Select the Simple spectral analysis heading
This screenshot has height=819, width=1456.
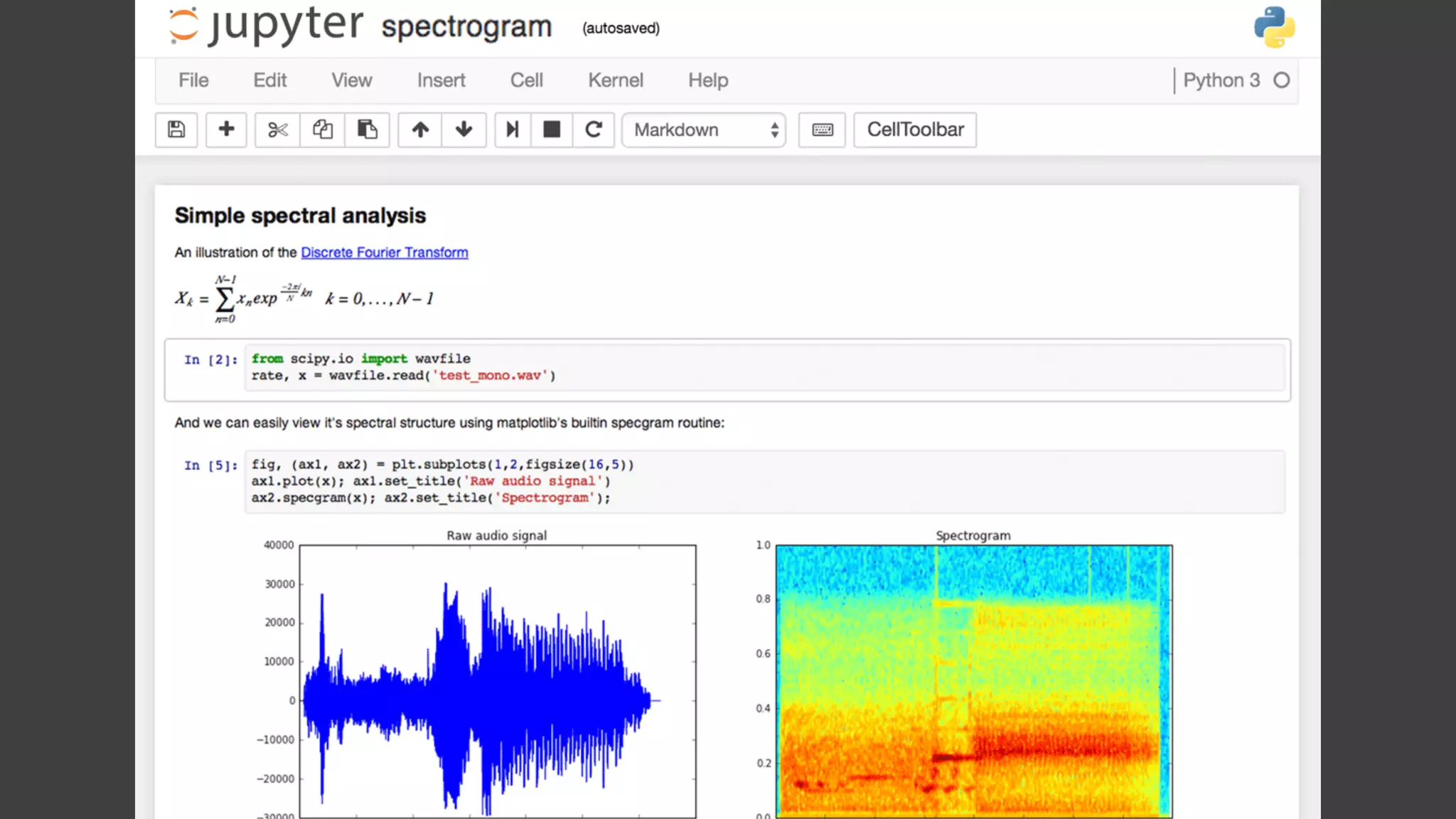tap(300, 215)
